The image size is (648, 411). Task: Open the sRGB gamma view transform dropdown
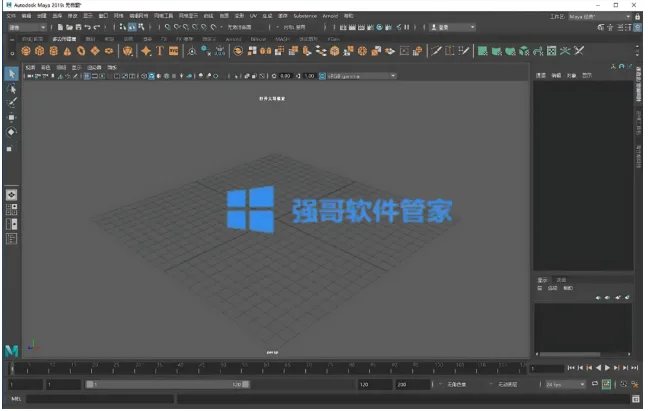361,76
